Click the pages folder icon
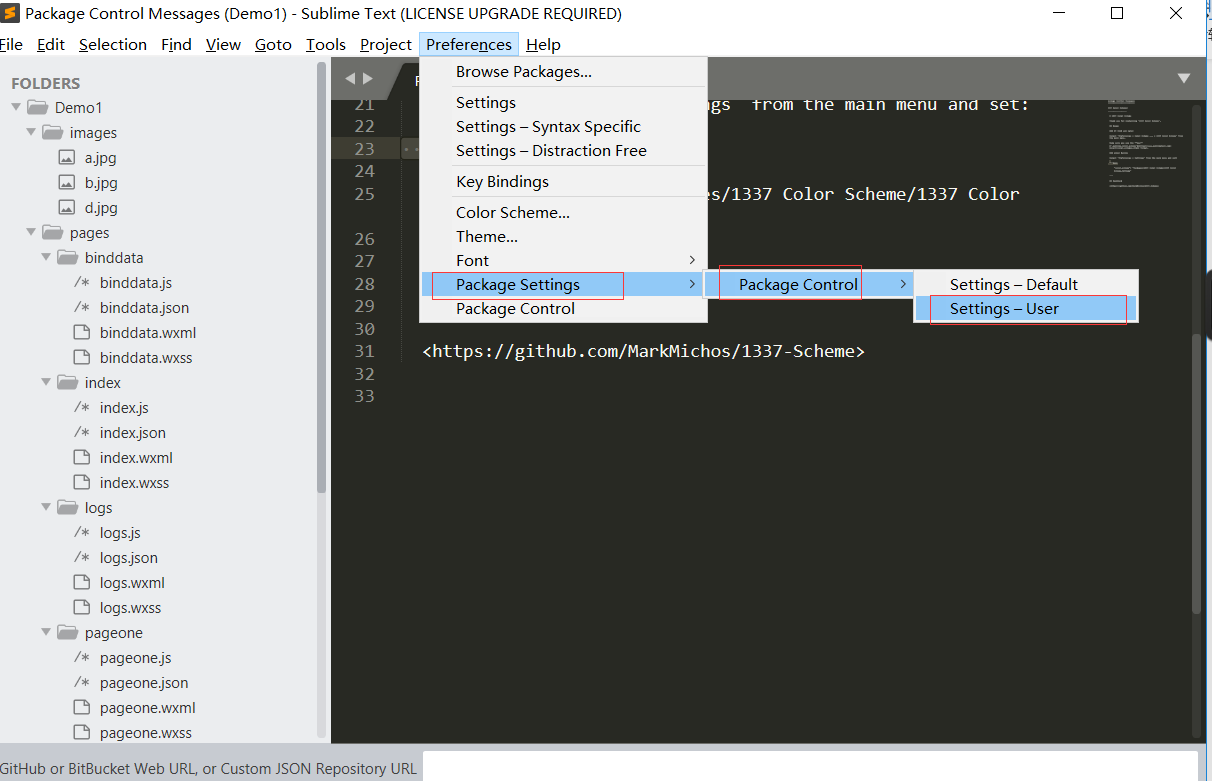This screenshot has height=781, width=1212. (x=52, y=232)
